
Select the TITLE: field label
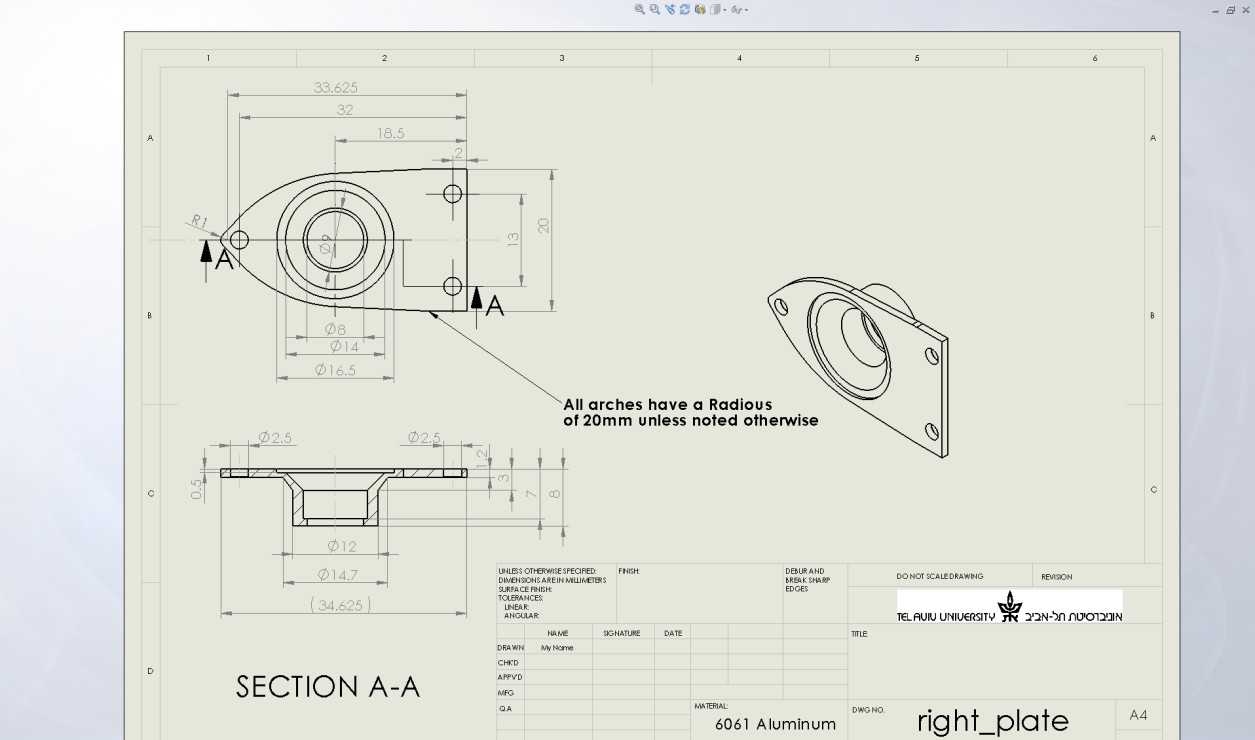click(859, 633)
